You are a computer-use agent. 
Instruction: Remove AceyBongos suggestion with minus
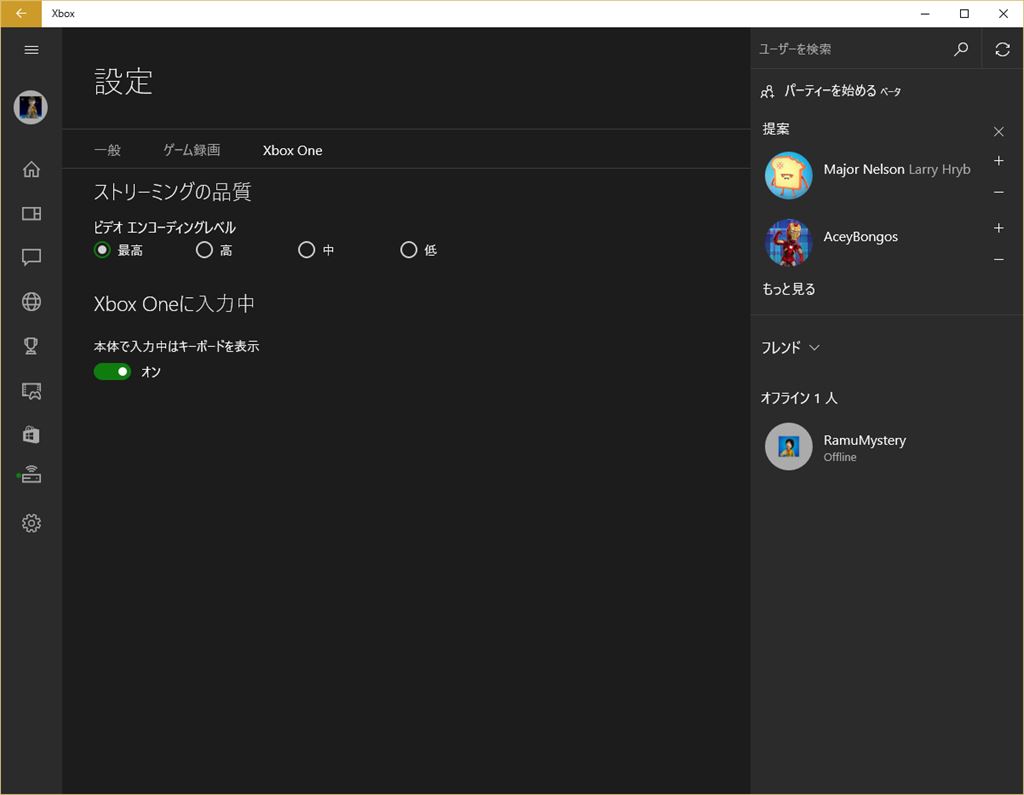[999, 259]
